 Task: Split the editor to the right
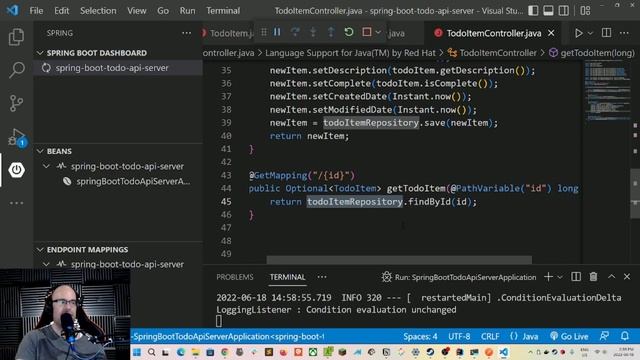tap(607, 33)
